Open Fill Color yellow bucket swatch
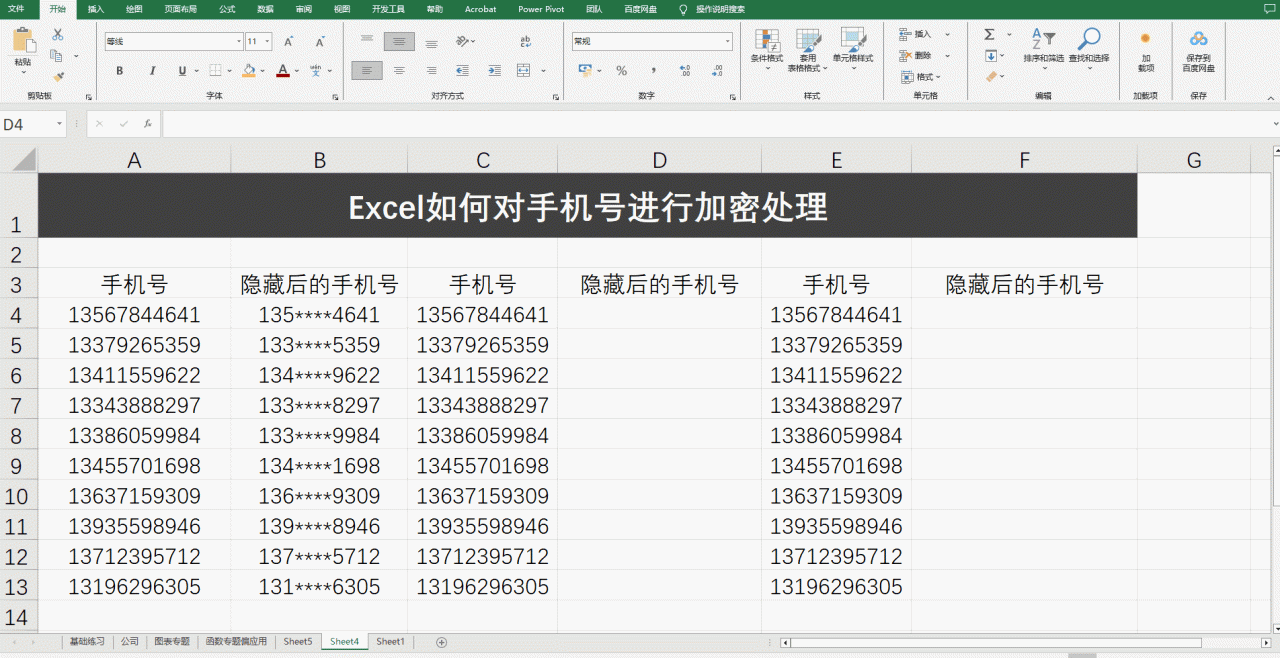Screen dimensions: 1280x658 tap(249, 71)
